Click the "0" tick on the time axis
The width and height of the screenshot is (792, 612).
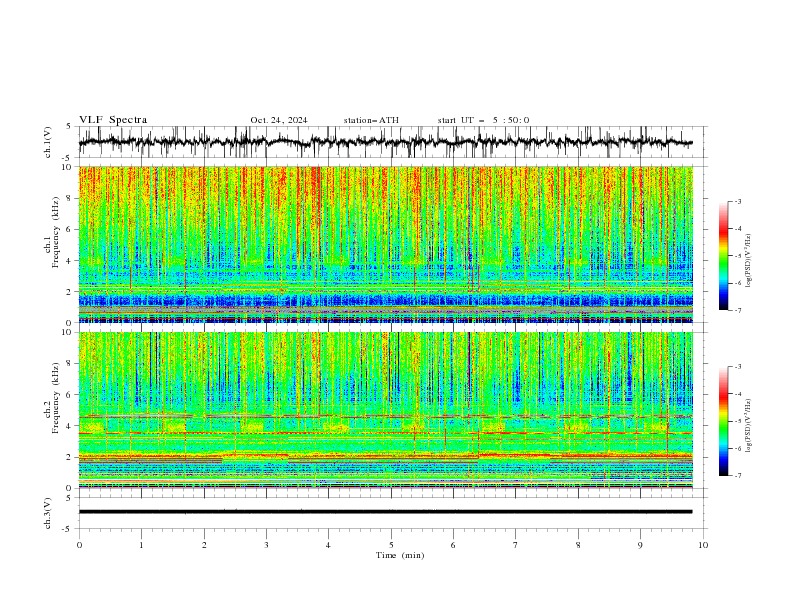click(x=79, y=545)
